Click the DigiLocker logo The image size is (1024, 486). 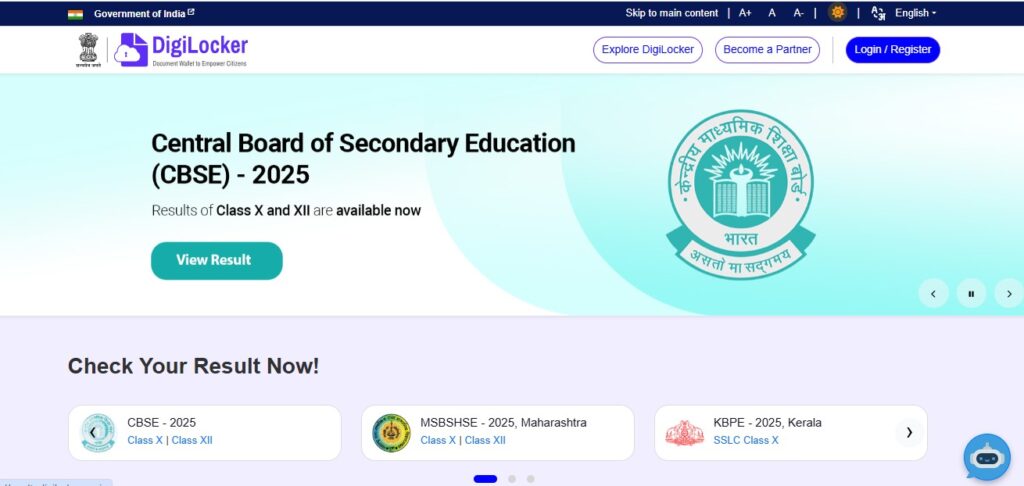coord(181,50)
